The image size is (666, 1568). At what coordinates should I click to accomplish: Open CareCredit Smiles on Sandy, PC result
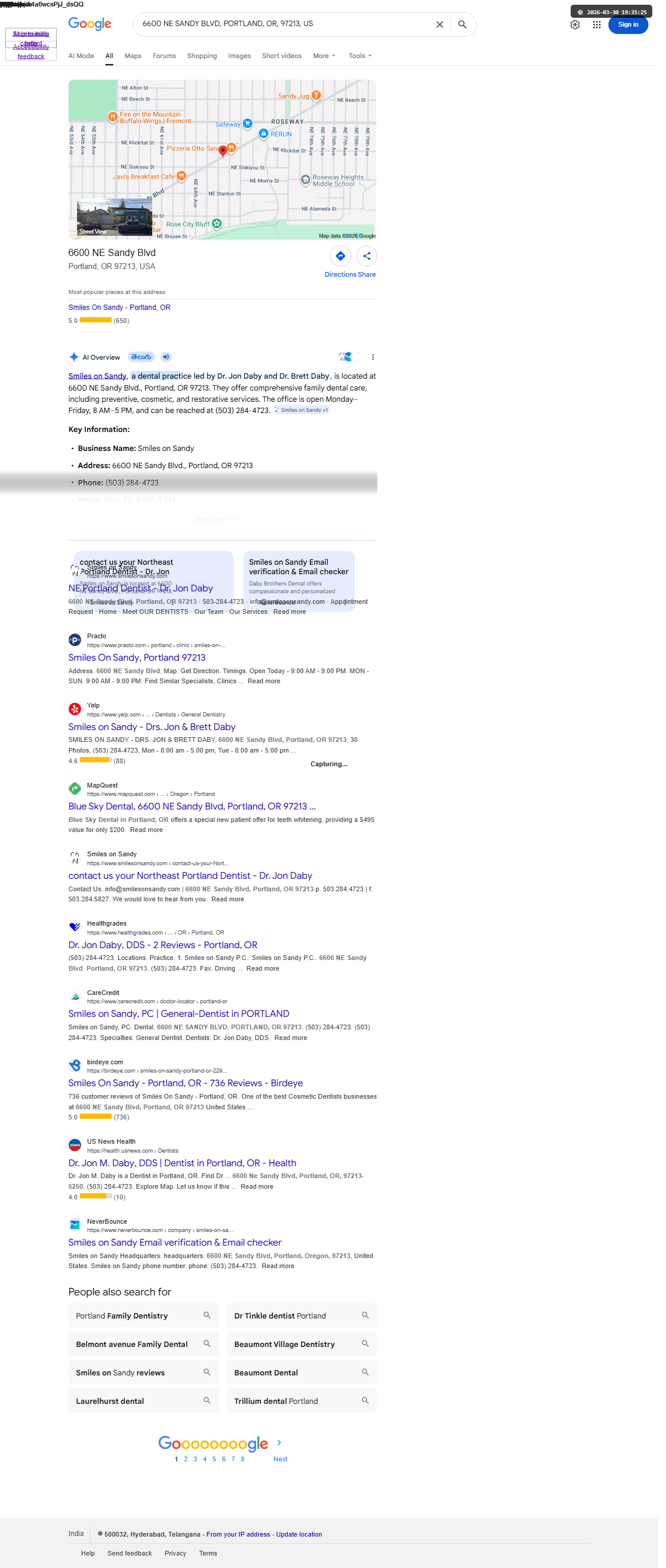tap(178, 1013)
